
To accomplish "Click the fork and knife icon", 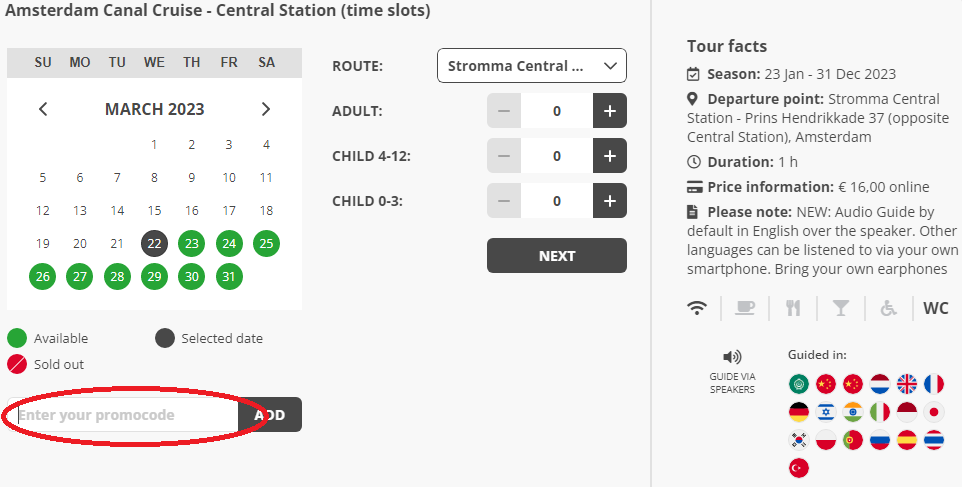I will 793,308.
